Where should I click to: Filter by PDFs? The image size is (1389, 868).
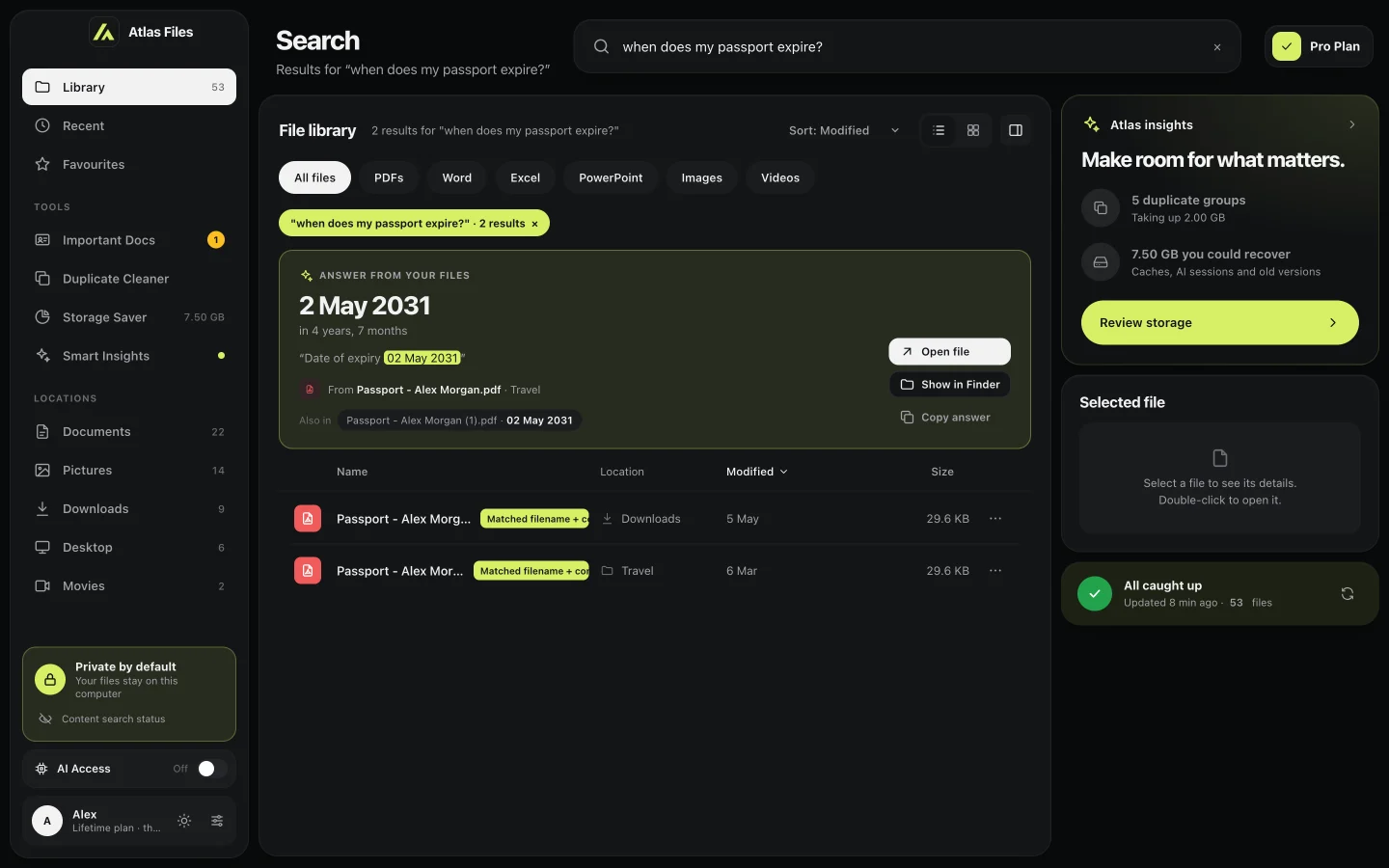389,177
